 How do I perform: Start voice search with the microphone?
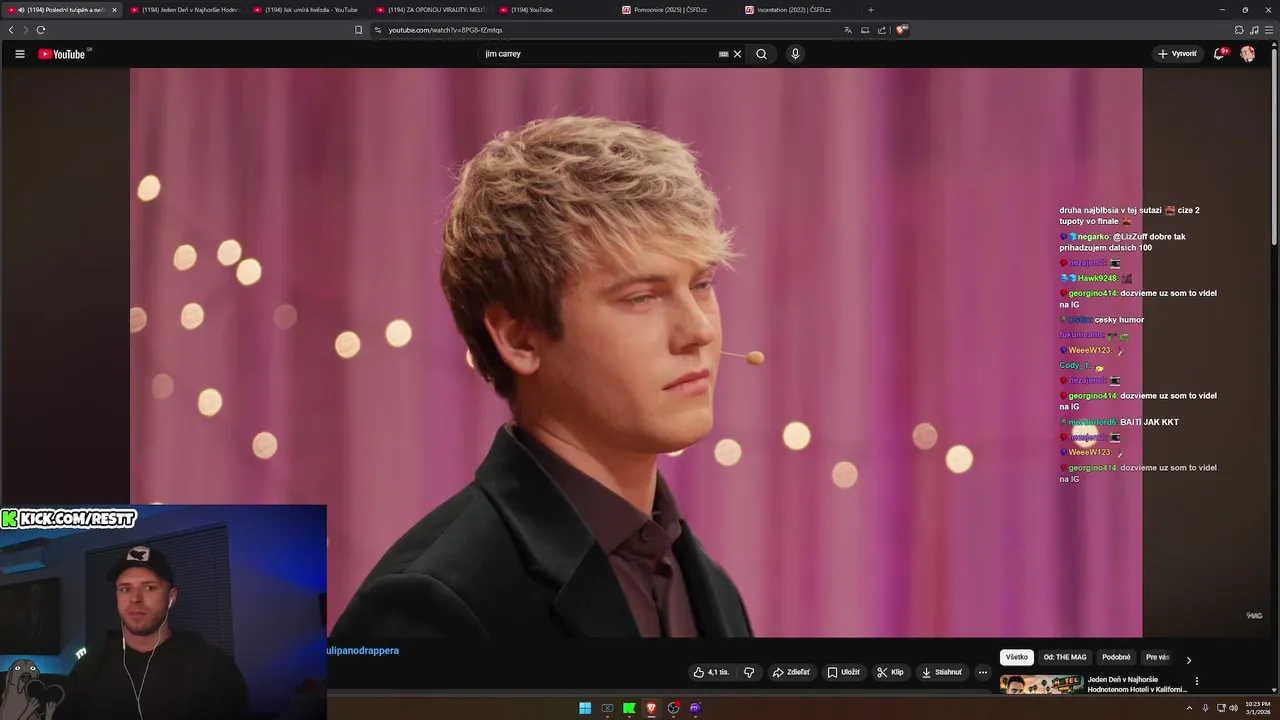coord(795,54)
